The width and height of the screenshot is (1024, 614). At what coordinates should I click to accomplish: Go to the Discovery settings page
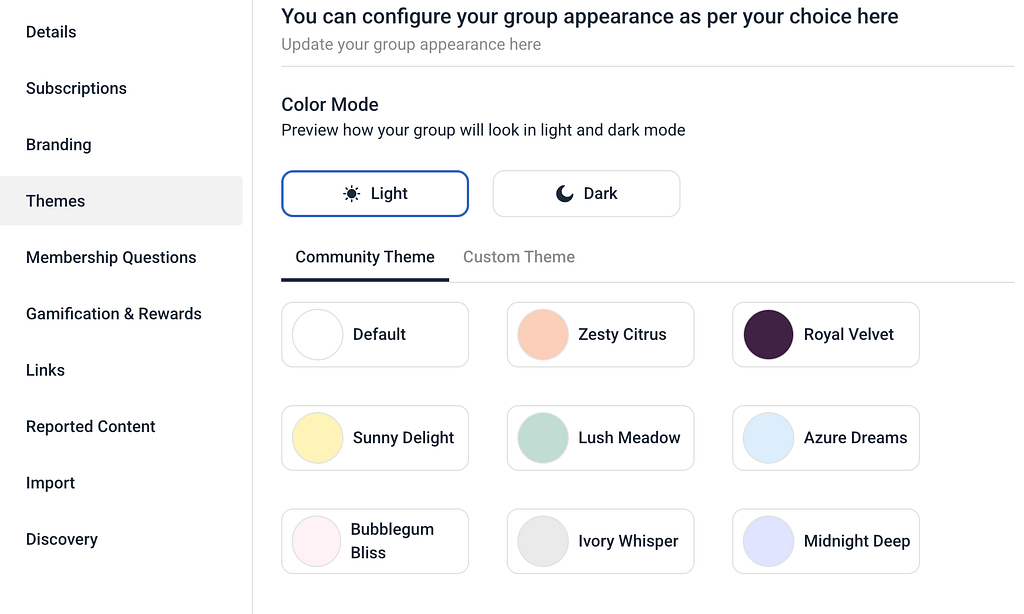click(x=62, y=540)
